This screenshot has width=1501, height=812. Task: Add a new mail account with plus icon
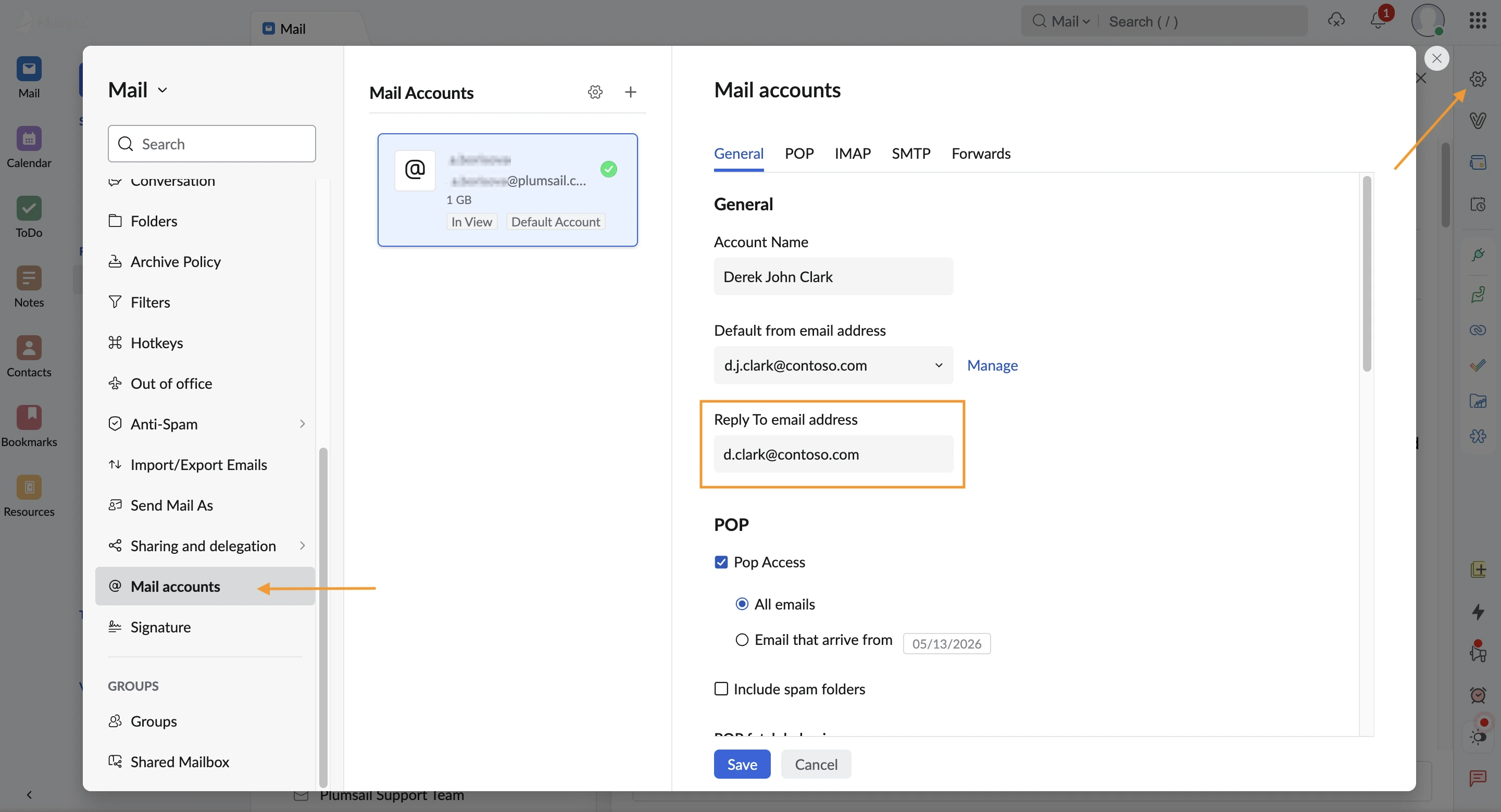[631, 92]
